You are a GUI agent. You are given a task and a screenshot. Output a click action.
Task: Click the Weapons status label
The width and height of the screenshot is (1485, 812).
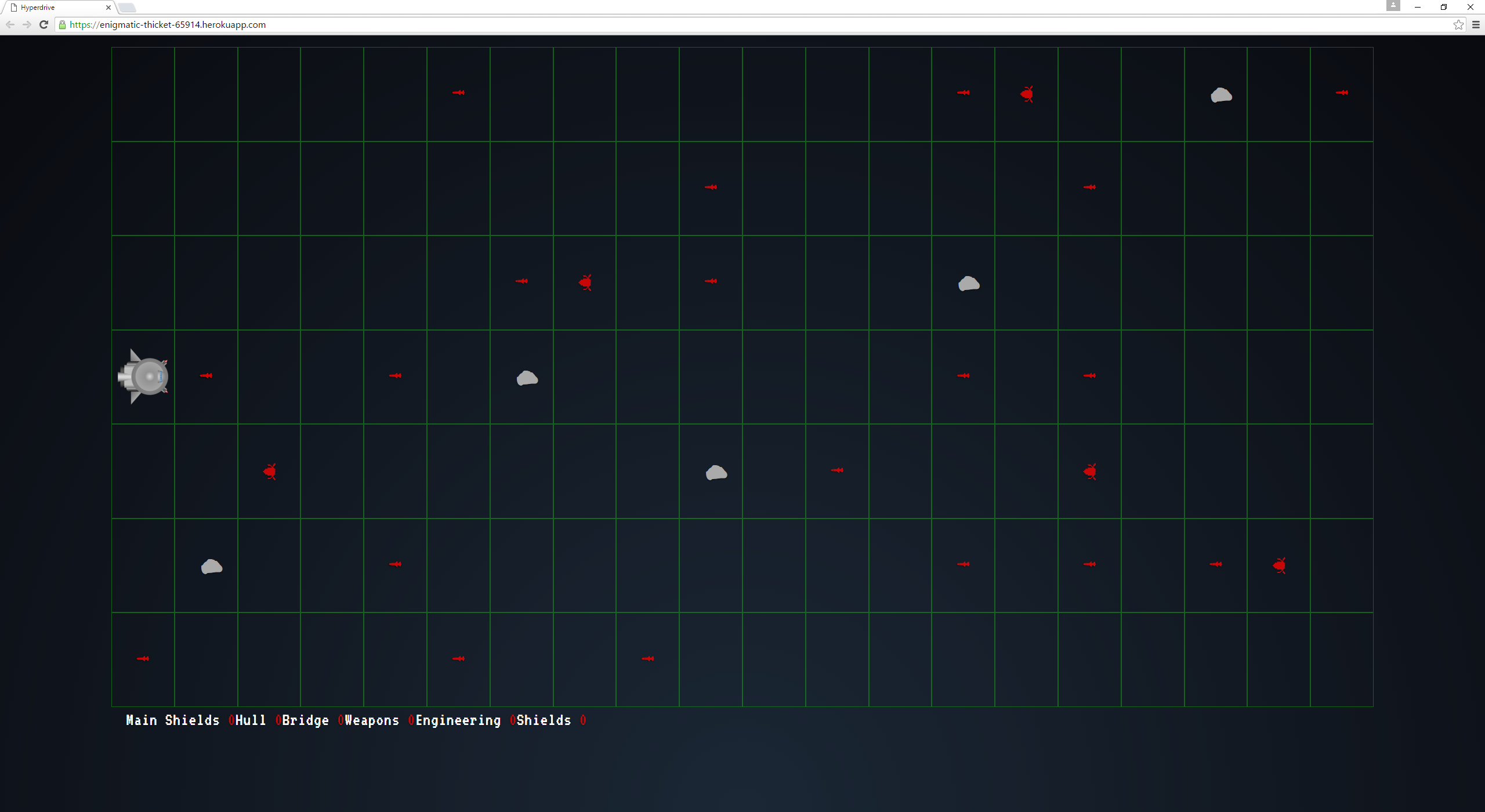pyautogui.click(x=372, y=720)
